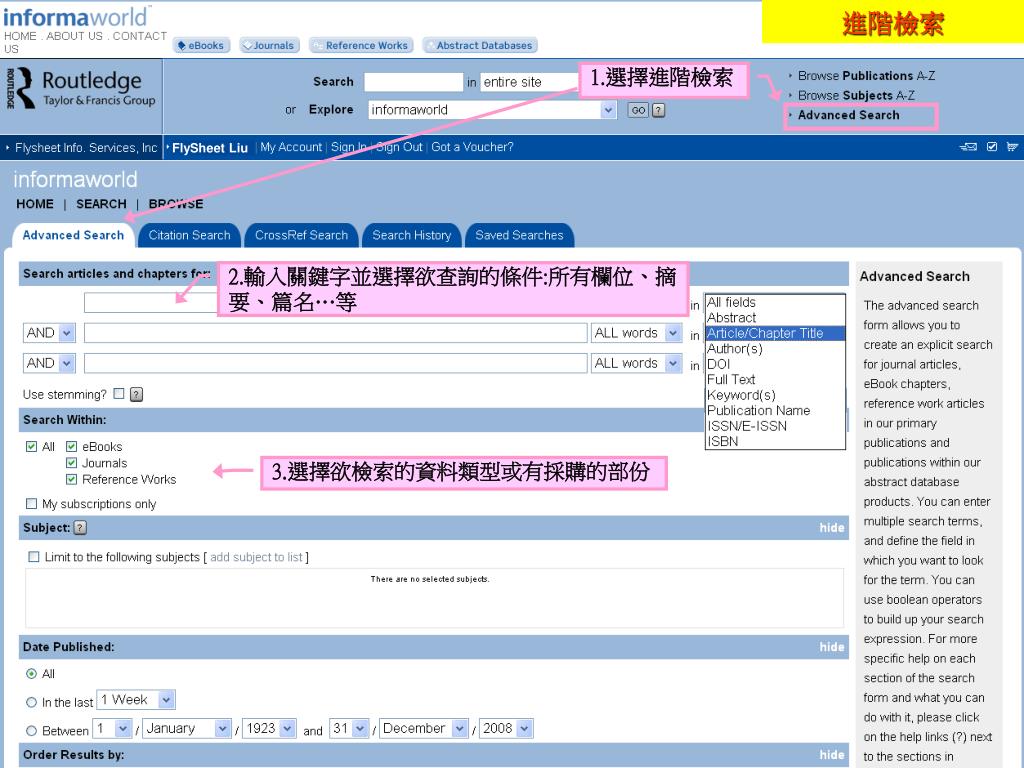Image resolution: width=1024 pixels, height=768 pixels.
Task: Click the Got a Voucher? link
Action: coord(472,147)
